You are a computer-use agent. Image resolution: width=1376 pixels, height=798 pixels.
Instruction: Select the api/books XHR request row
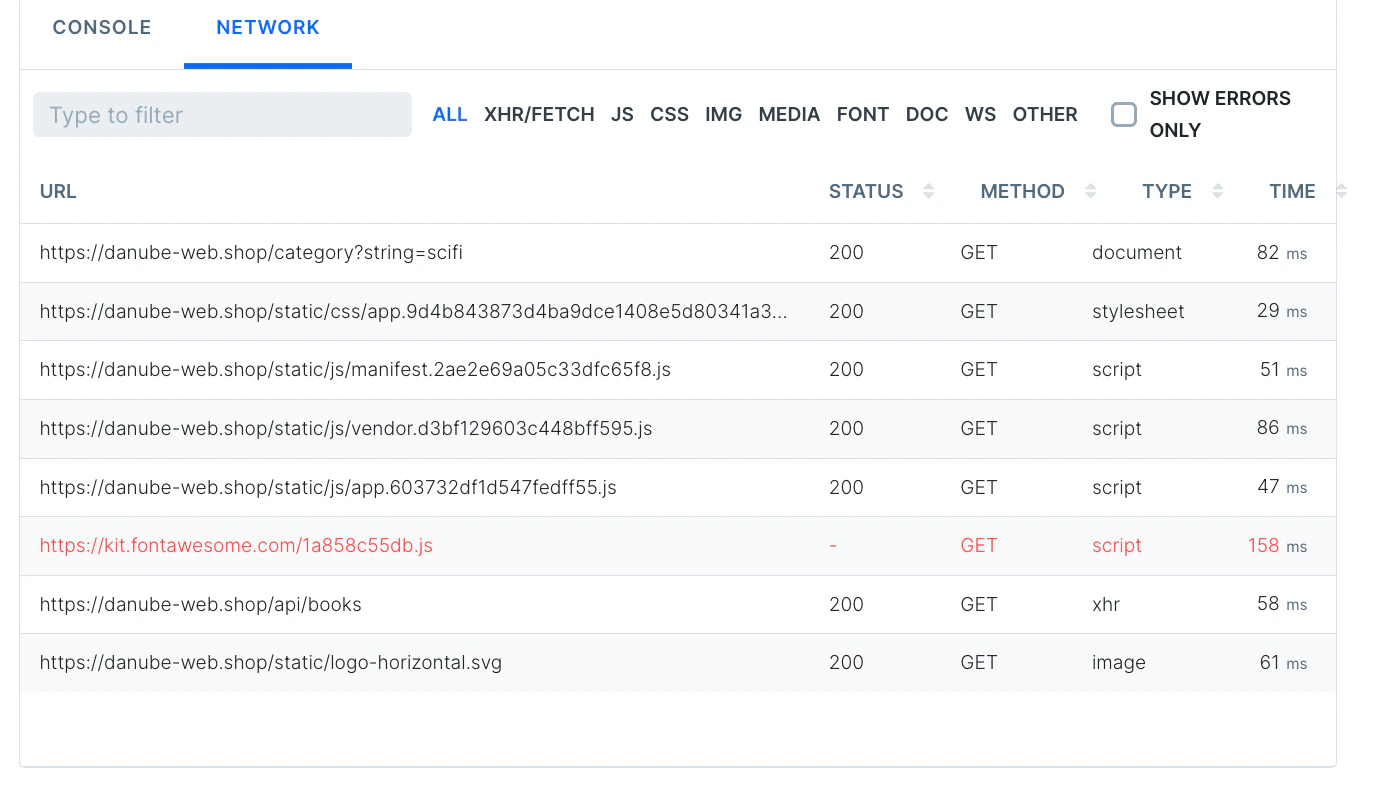[x=200, y=604]
